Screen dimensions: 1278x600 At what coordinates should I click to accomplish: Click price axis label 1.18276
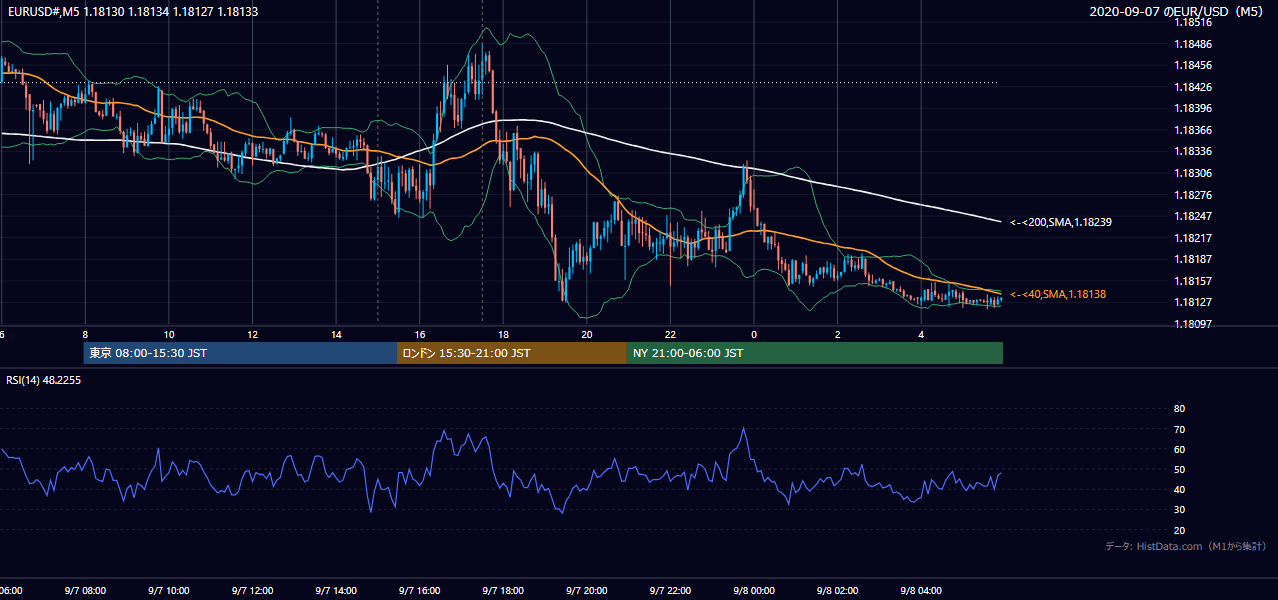pos(1193,194)
